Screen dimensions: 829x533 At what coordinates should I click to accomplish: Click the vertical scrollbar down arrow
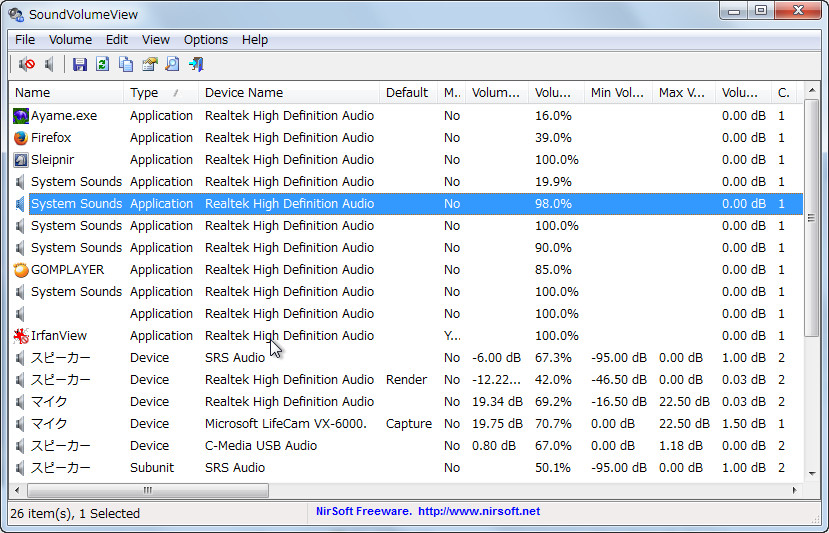pos(812,474)
